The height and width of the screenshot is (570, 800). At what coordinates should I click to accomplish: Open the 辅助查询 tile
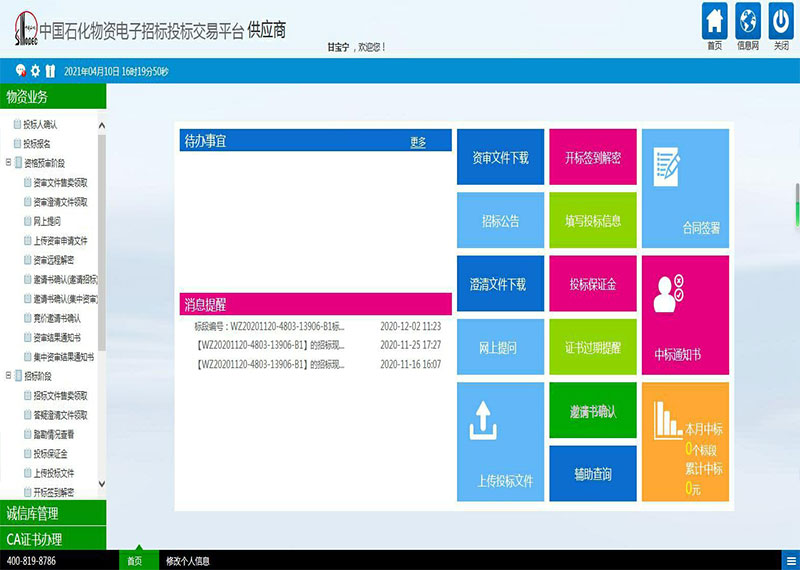point(593,474)
